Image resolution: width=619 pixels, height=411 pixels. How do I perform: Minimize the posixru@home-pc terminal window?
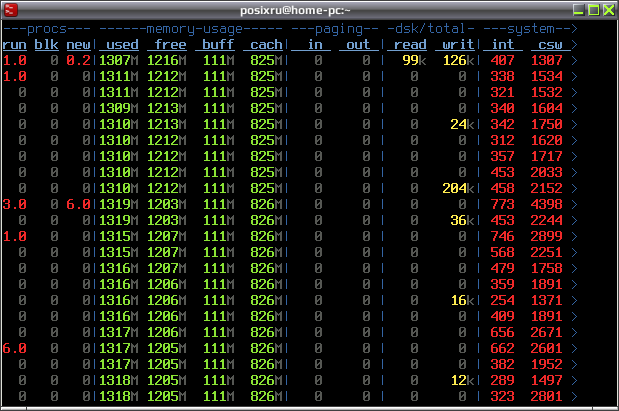pyautogui.click(x=578, y=10)
